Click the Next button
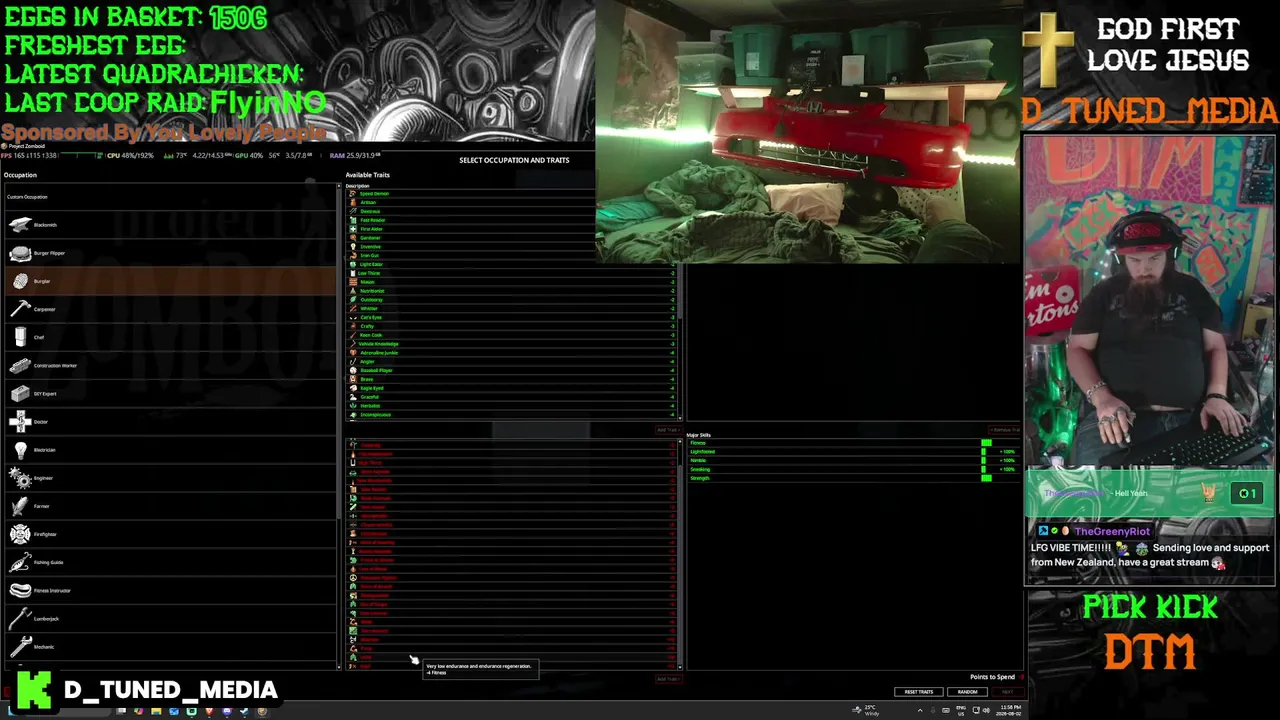The height and width of the screenshot is (720, 1280). [1007, 692]
